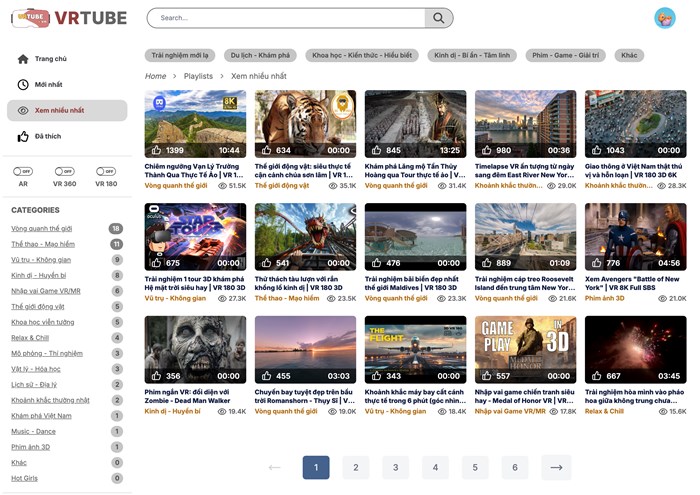The image size is (700, 495).
Task: Open the zombie Dead Man Walker thumbnail
Action: [x=195, y=350]
